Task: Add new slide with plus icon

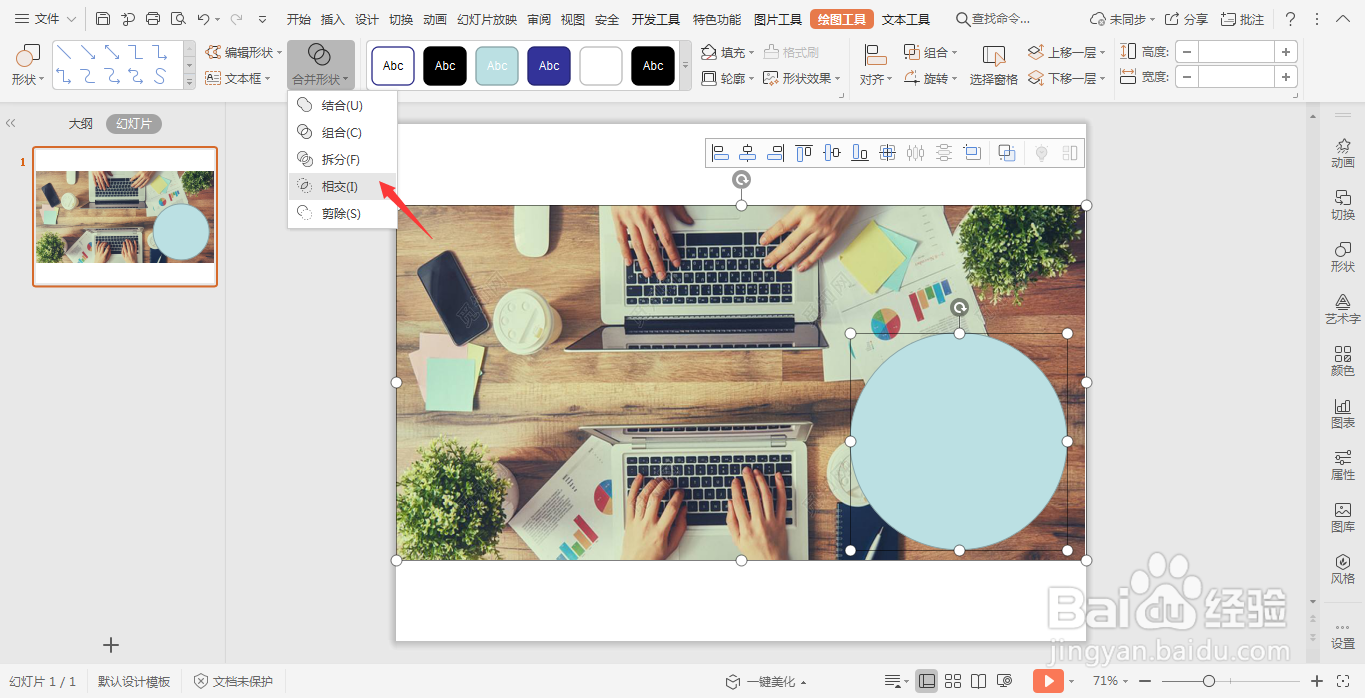Action: [111, 645]
